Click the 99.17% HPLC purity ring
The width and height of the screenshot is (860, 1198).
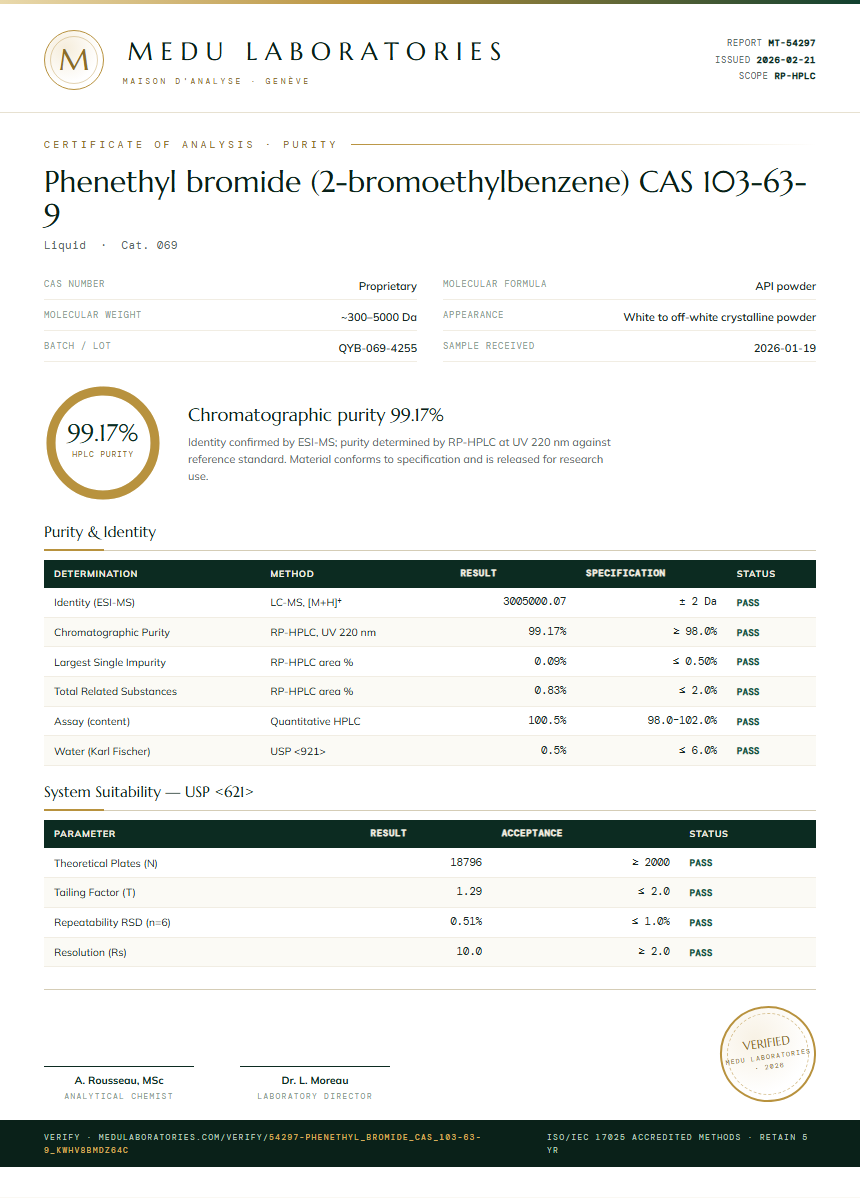[x=102, y=442]
